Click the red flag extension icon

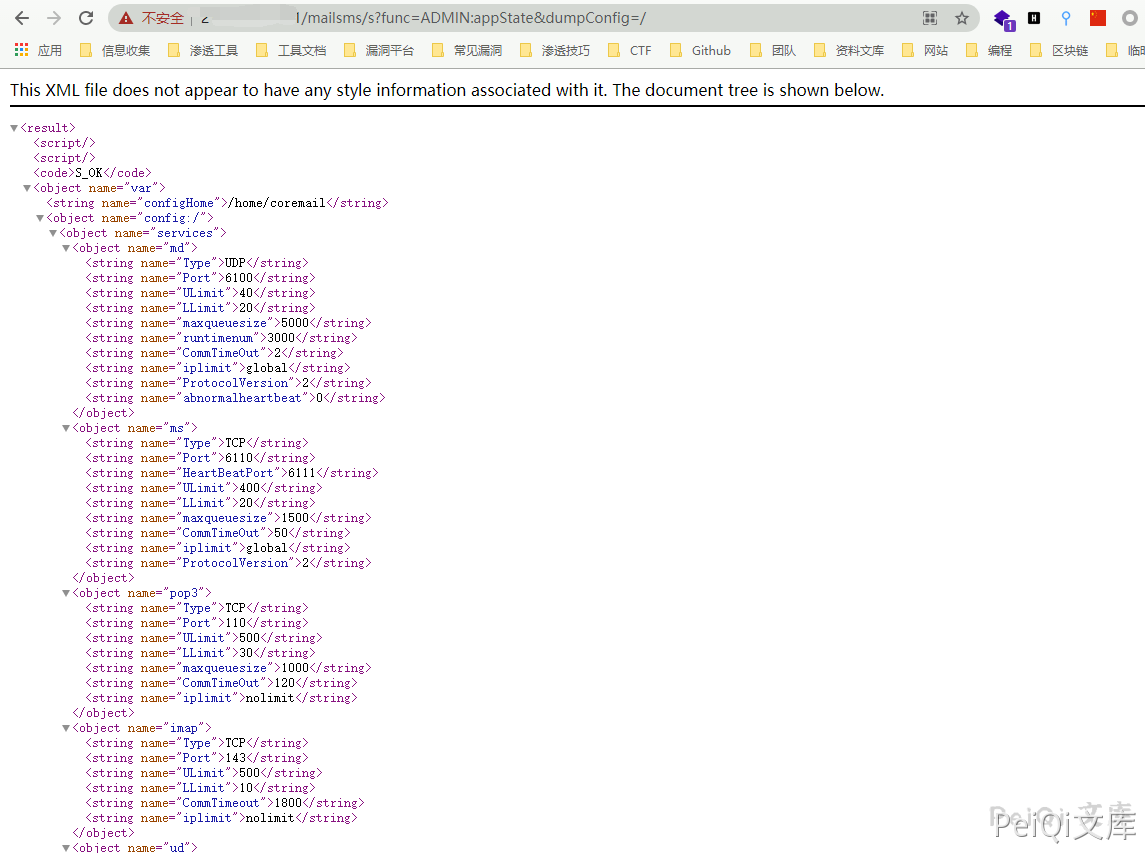click(x=1098, y=18)
